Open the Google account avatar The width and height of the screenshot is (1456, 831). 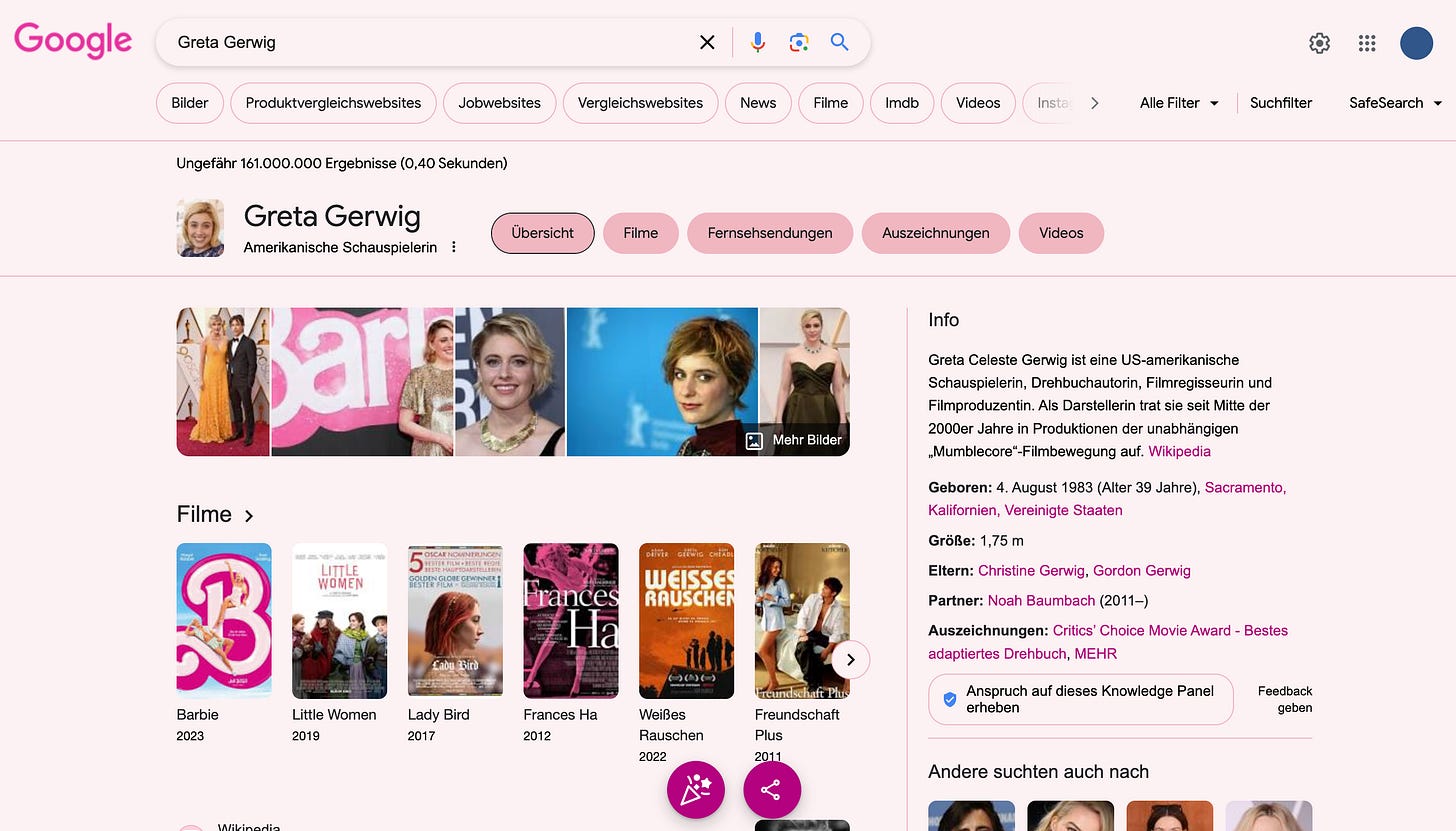tap(1416, 43)
